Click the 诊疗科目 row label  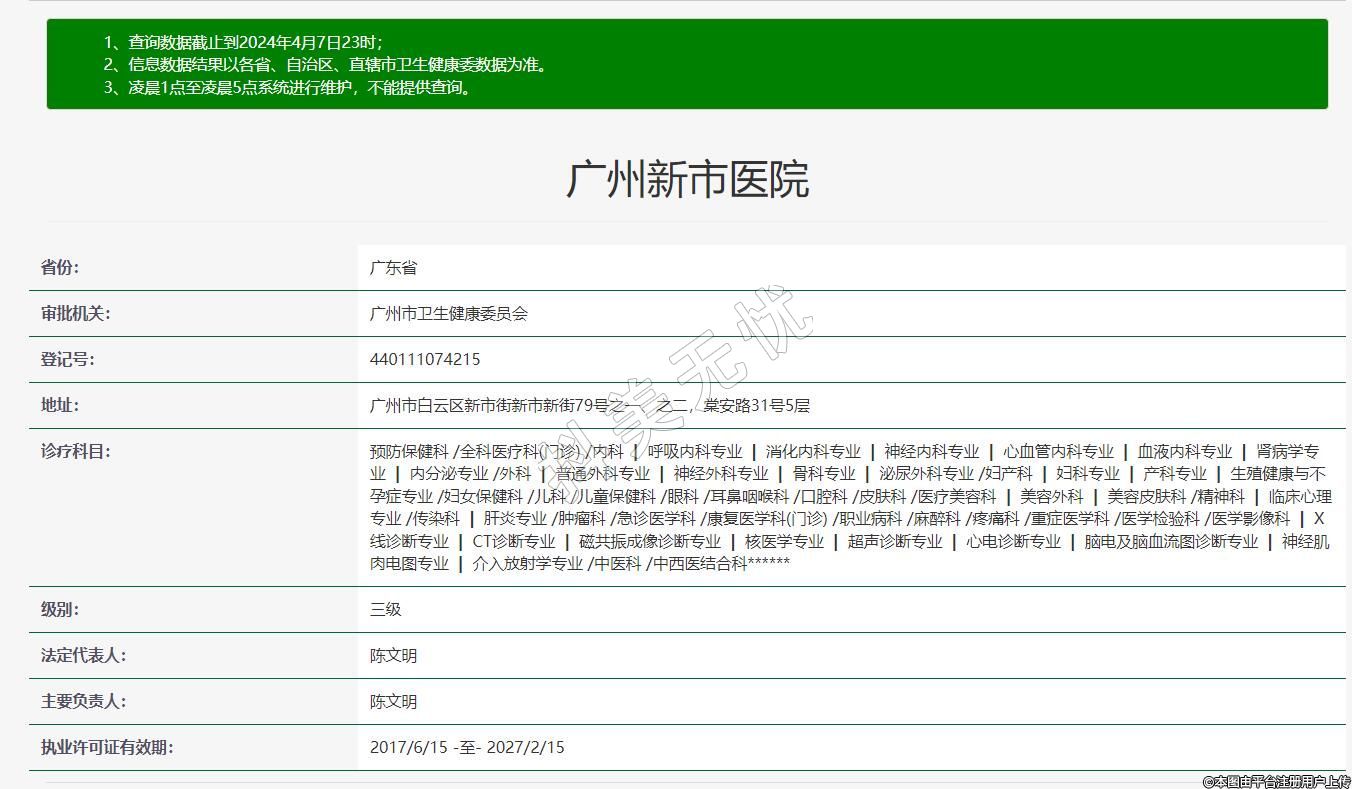click(75, 452)
